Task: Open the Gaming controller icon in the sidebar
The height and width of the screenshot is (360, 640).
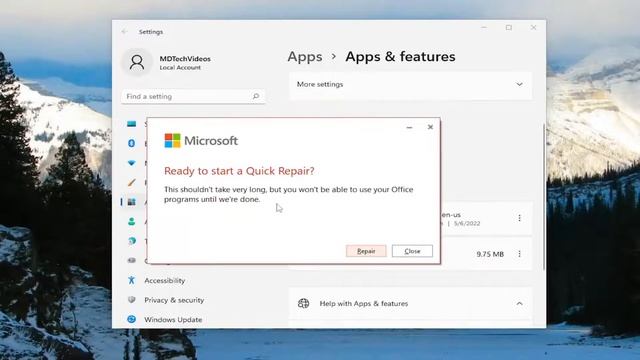Action: pyautogui.click(x=131, y=260)
